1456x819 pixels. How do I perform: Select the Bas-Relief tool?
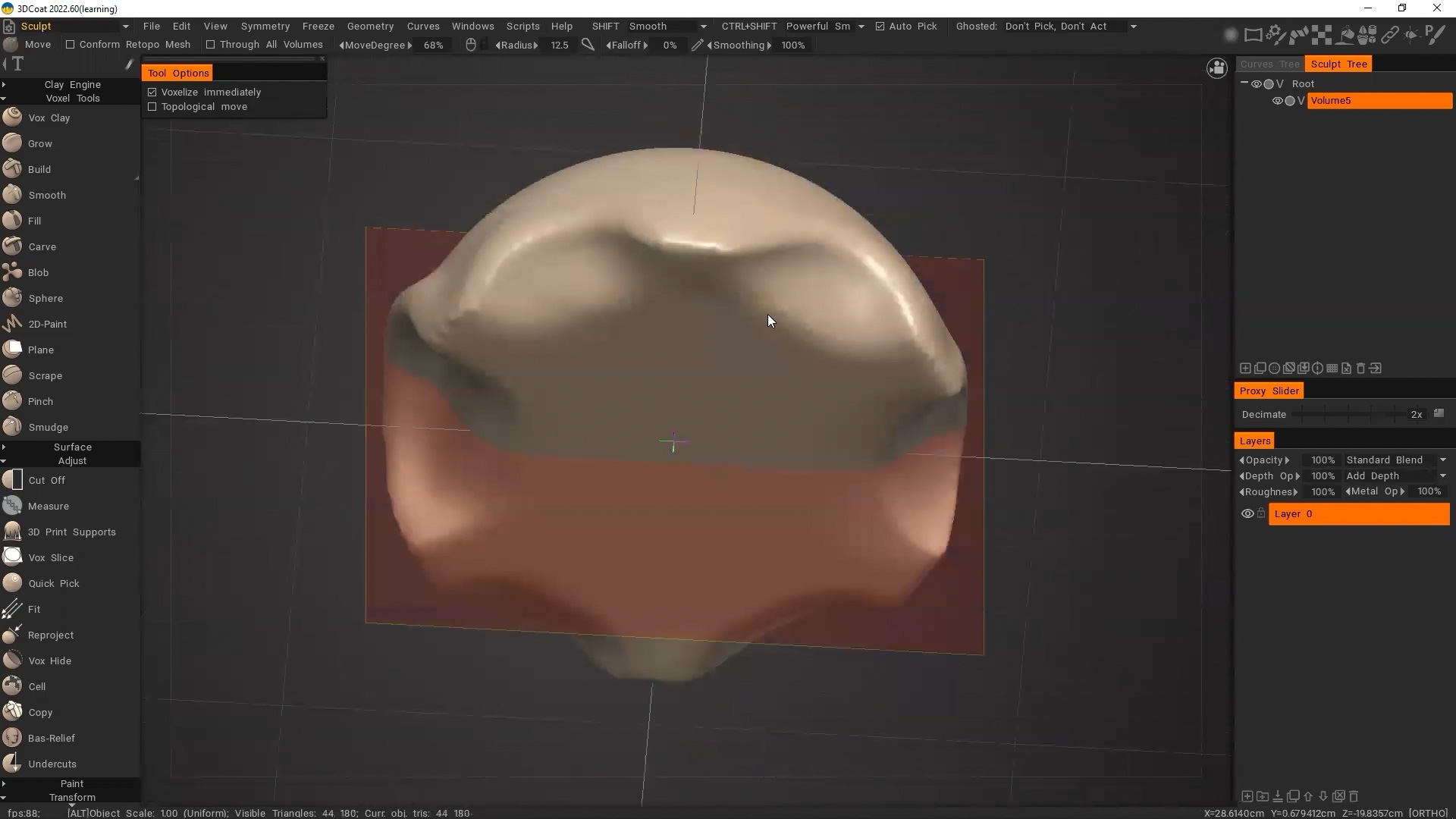[51, 738]
